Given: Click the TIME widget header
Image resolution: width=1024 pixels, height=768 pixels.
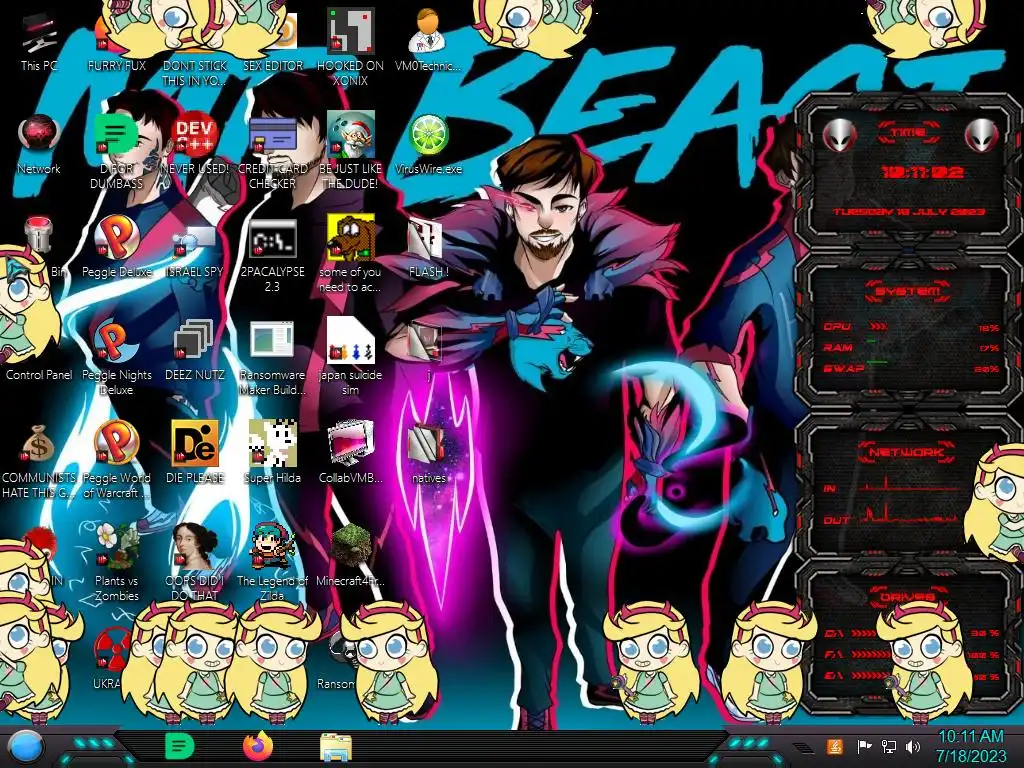Looking at the screenshot, I should coord(908,133).
